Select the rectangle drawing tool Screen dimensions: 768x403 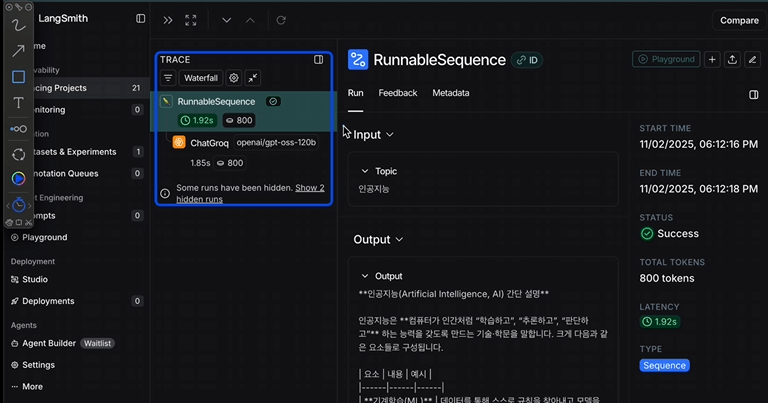(x=18, y=77)
